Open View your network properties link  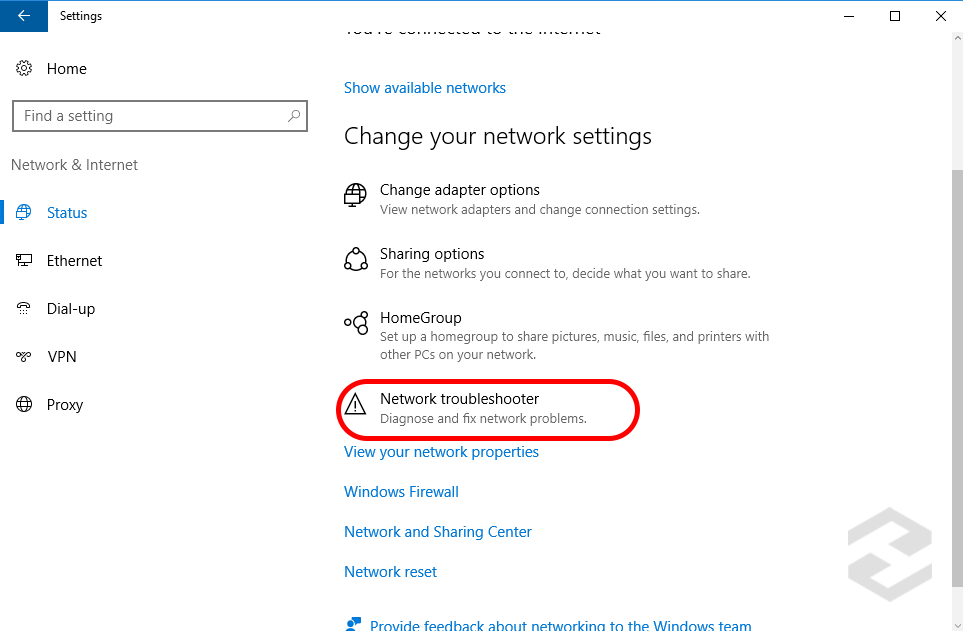pyautogui.click(x=441, y=452)
